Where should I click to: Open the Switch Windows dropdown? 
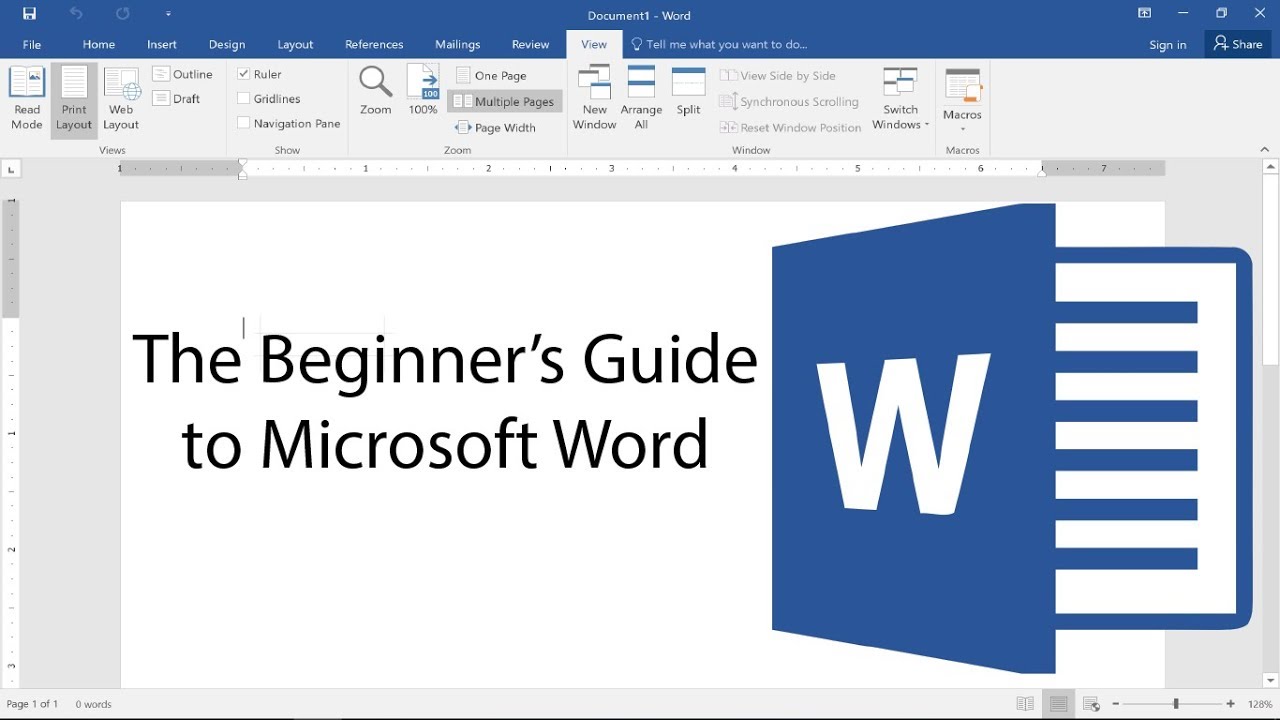tap(899, 97)
